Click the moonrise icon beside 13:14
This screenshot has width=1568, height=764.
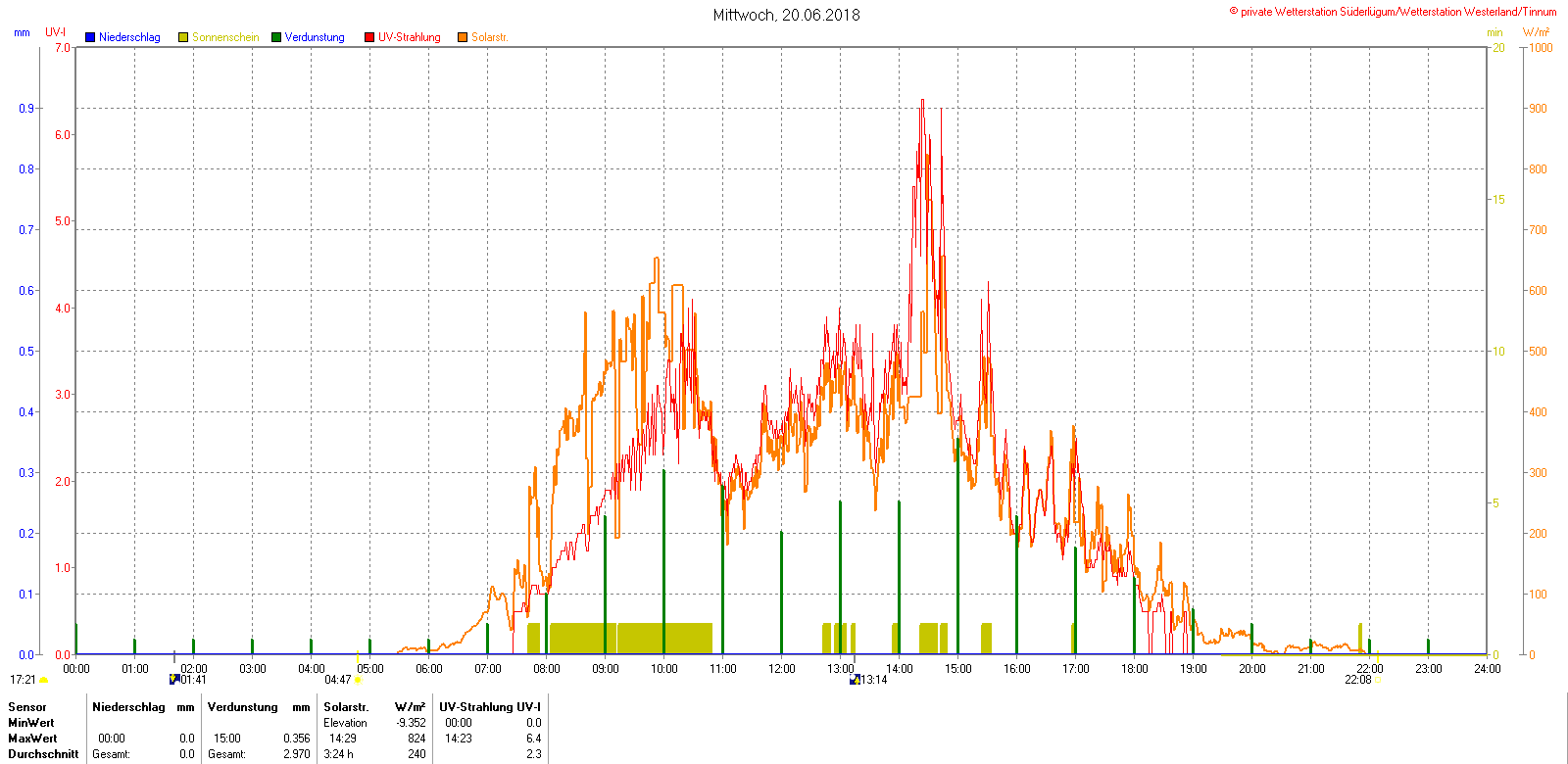(855, 680)
